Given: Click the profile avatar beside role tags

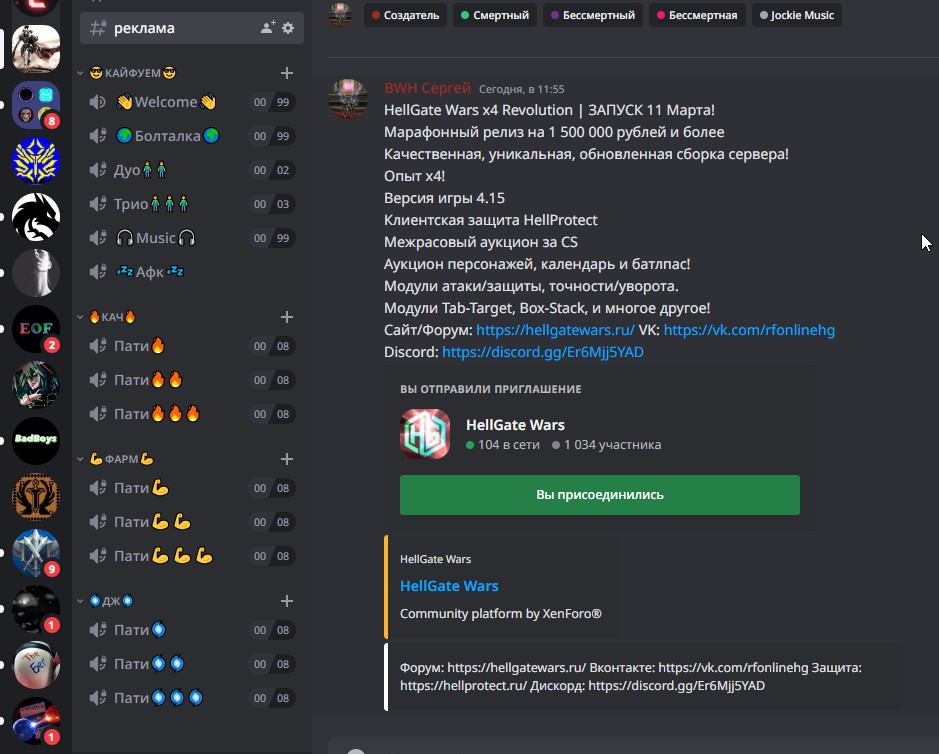Looking at the screenshot, I should pyautogui.click(x=340, y=14).
